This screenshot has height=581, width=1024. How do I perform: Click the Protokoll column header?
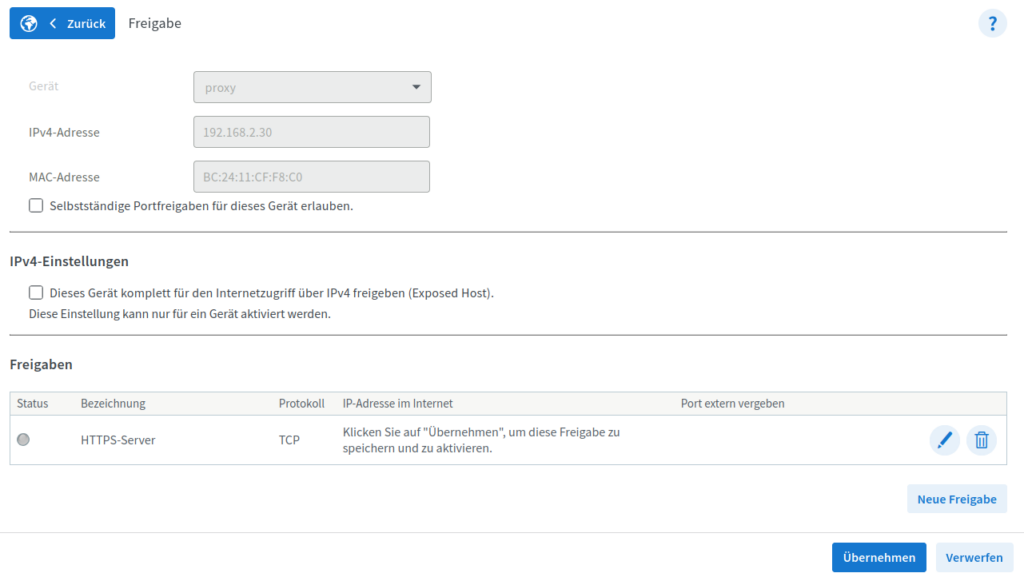click(x=302, y=403)
